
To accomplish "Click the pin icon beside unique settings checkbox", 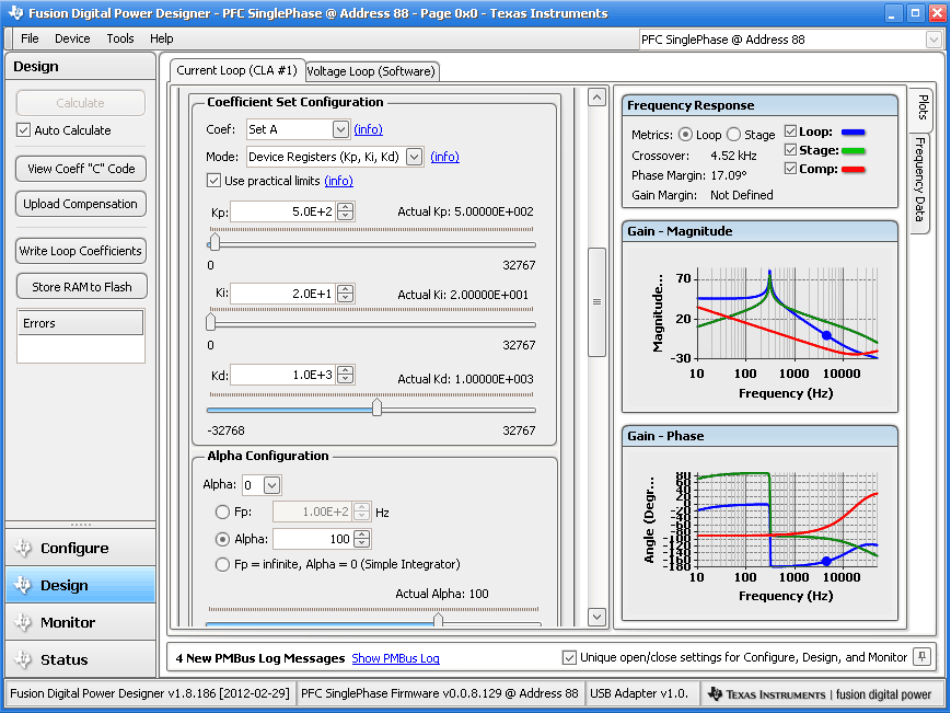I will 922,657.
